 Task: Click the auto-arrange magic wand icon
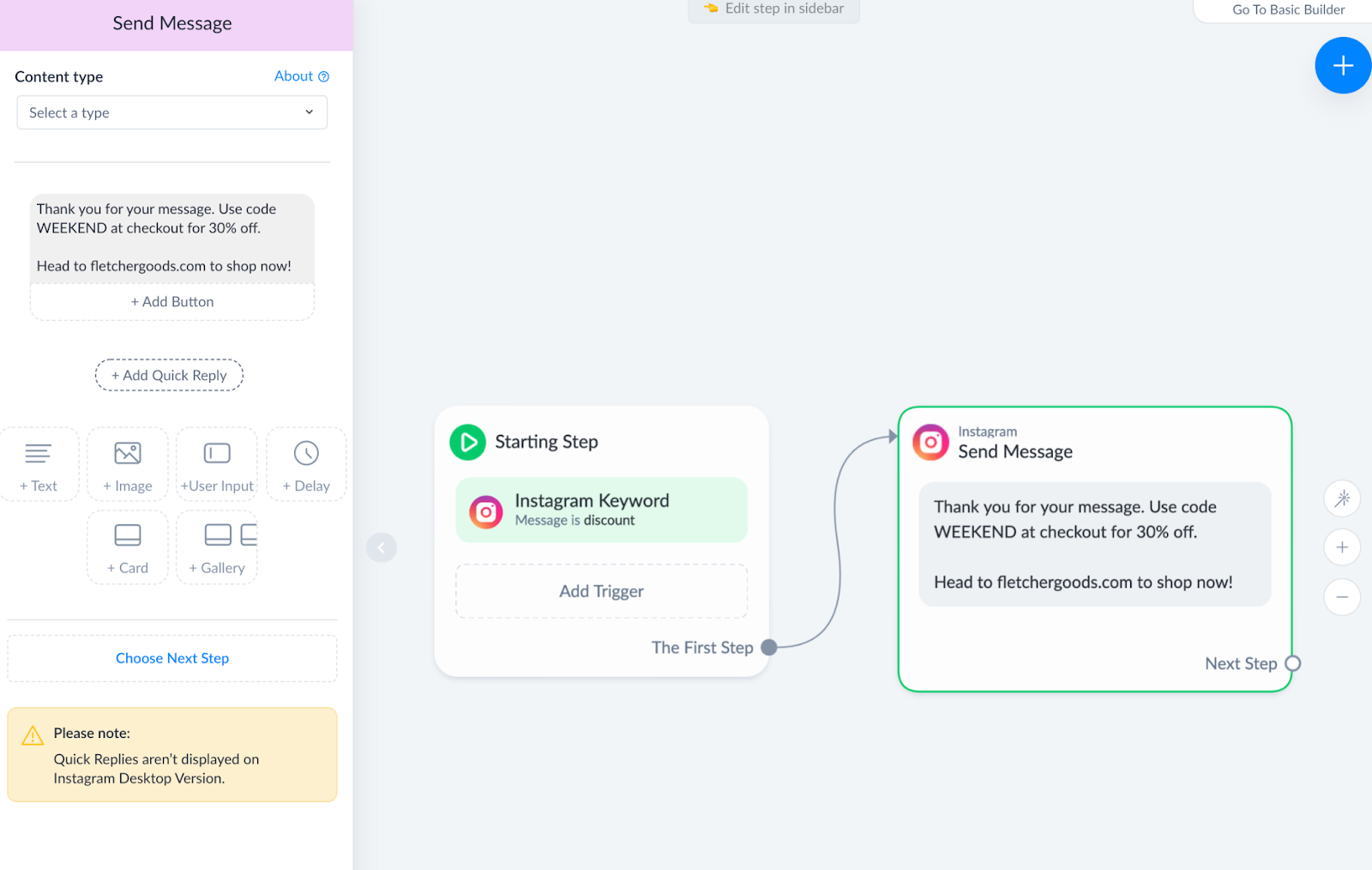tap(1342, 498)
